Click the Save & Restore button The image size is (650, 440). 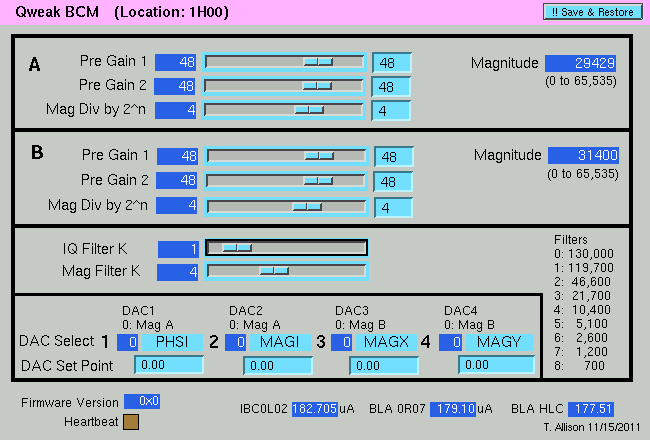[x=592, y=12]
